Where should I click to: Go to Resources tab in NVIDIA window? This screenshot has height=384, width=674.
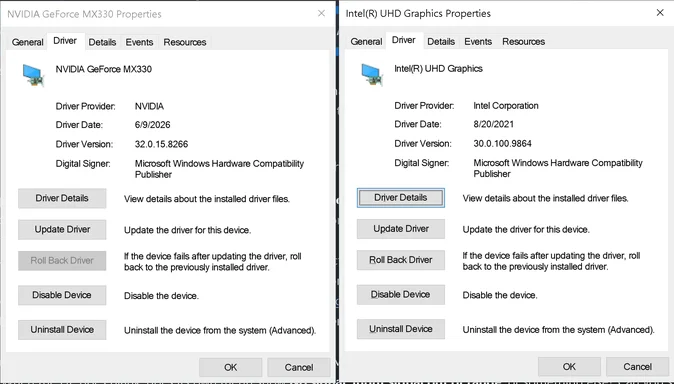(x=185, y=42)
